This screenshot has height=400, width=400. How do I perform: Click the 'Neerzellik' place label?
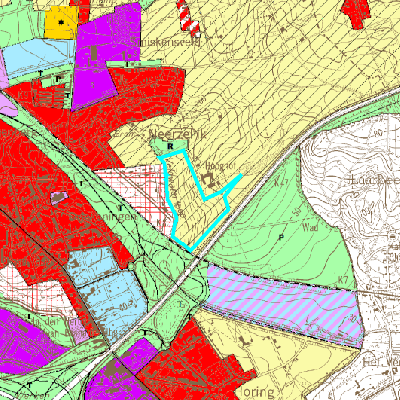(176, 134)
